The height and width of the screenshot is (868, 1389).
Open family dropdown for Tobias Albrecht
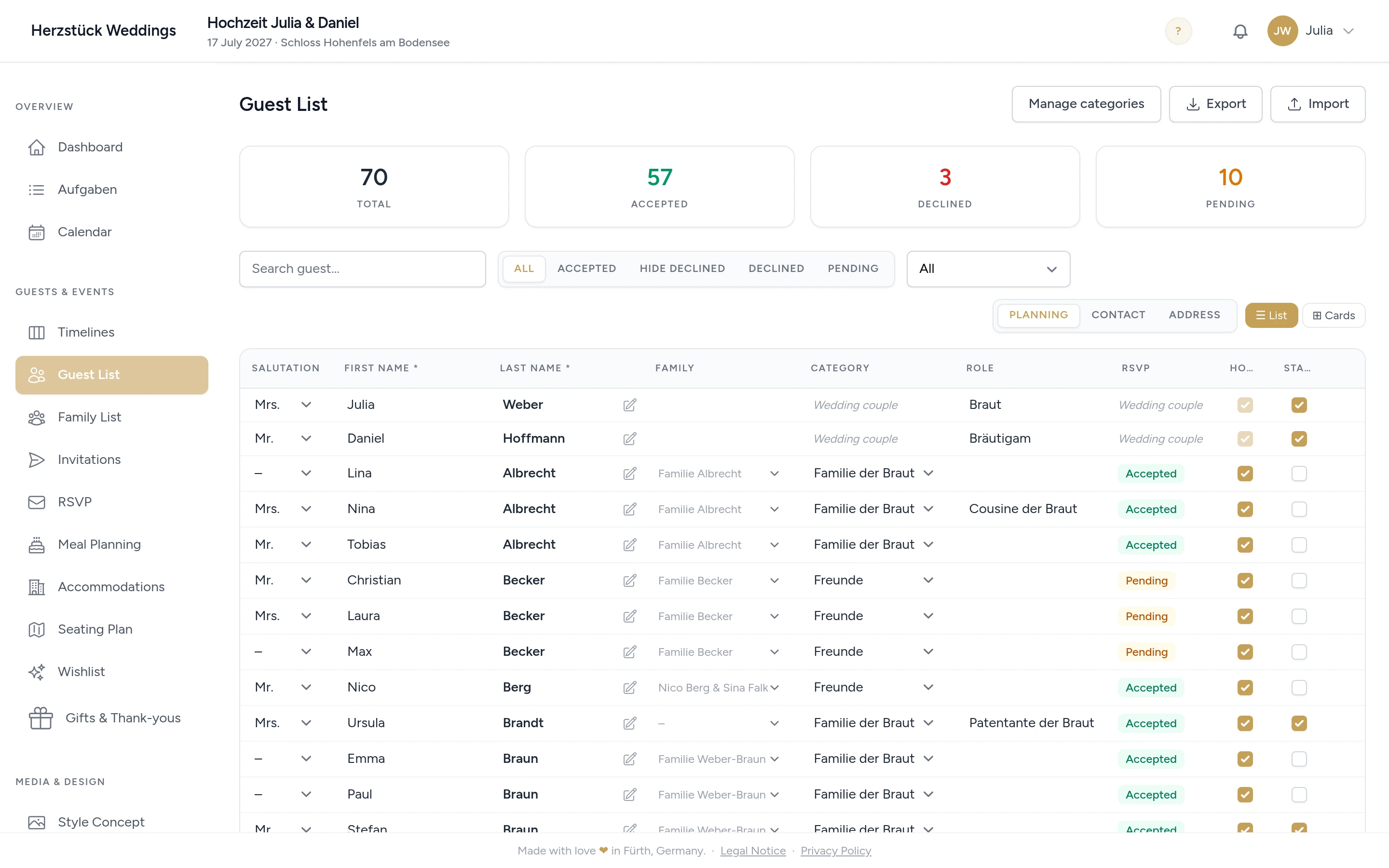click(774, 545)
